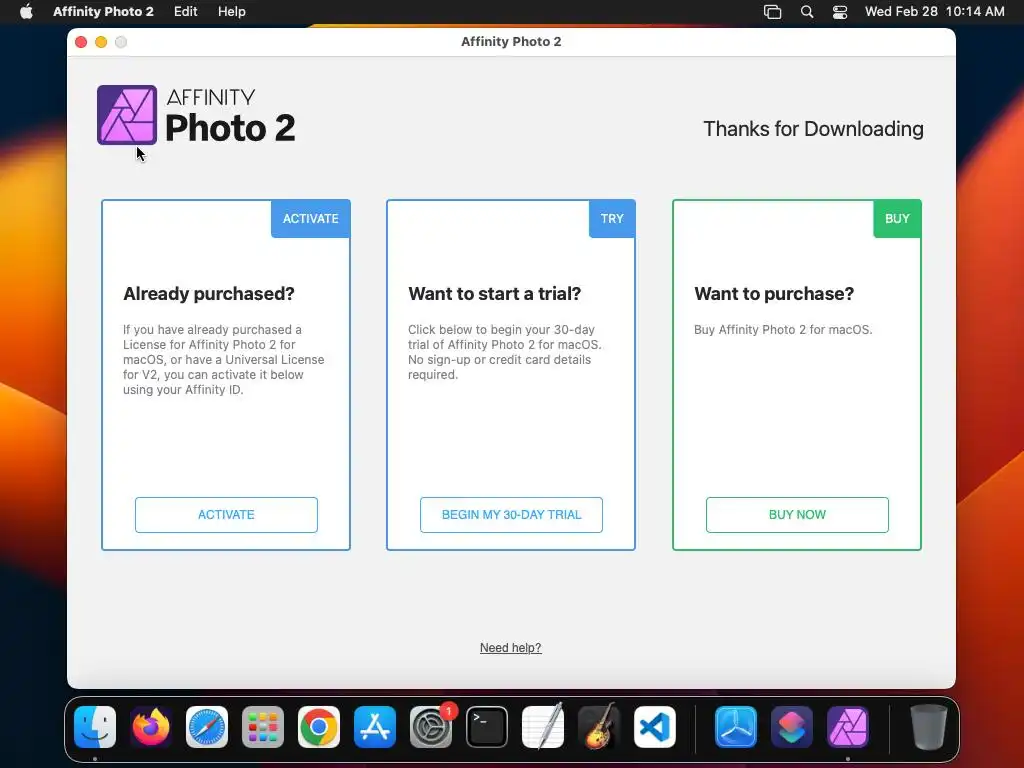This screenshot has width=1024, height=768.
Task: Click the 'Want to purchase?' heading
Action: (774, 294)
